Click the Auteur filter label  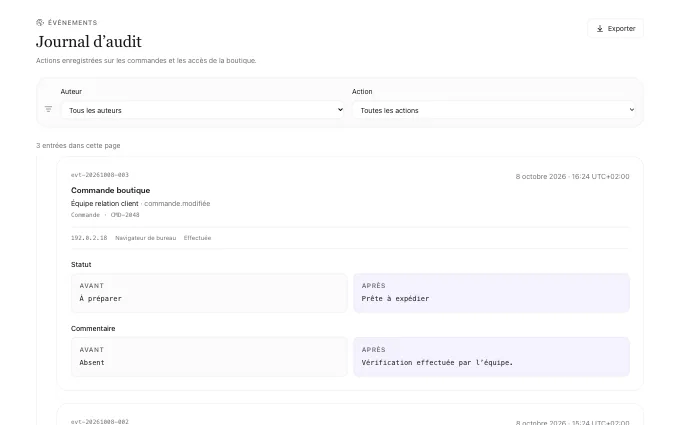(x=71, y=92)
